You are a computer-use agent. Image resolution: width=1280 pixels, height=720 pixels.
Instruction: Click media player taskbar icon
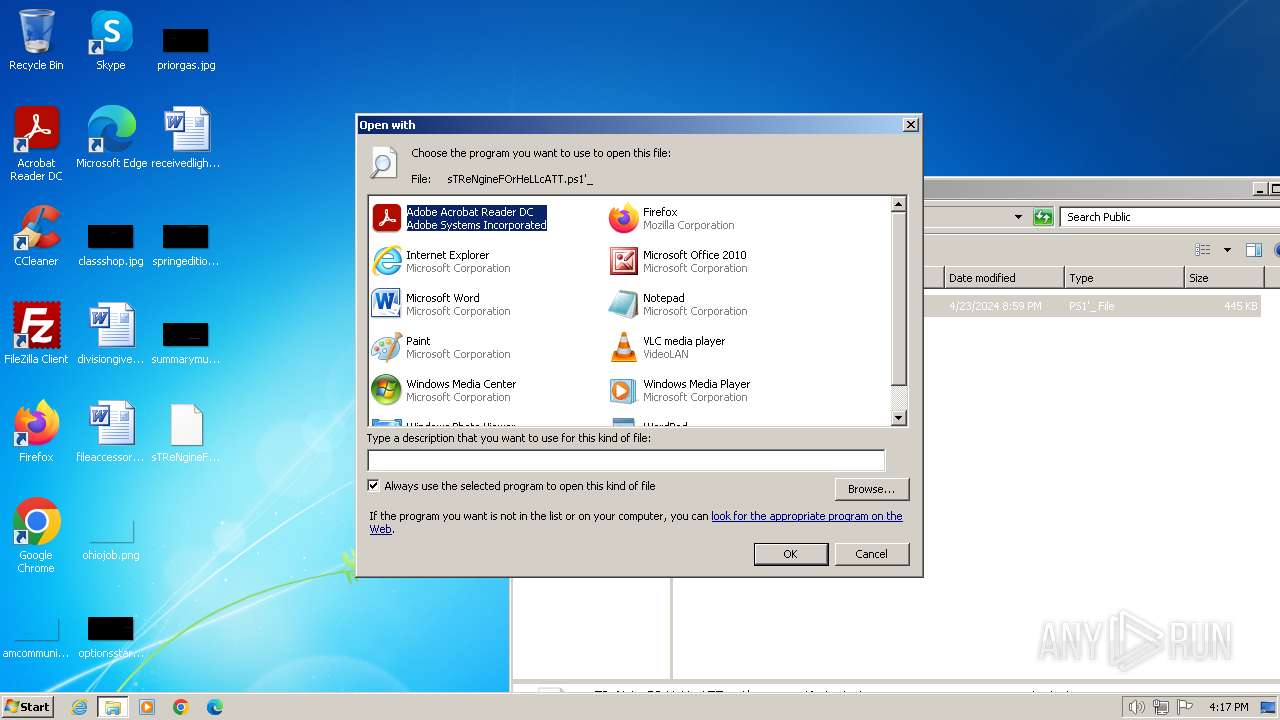click(x=147, y=707)
